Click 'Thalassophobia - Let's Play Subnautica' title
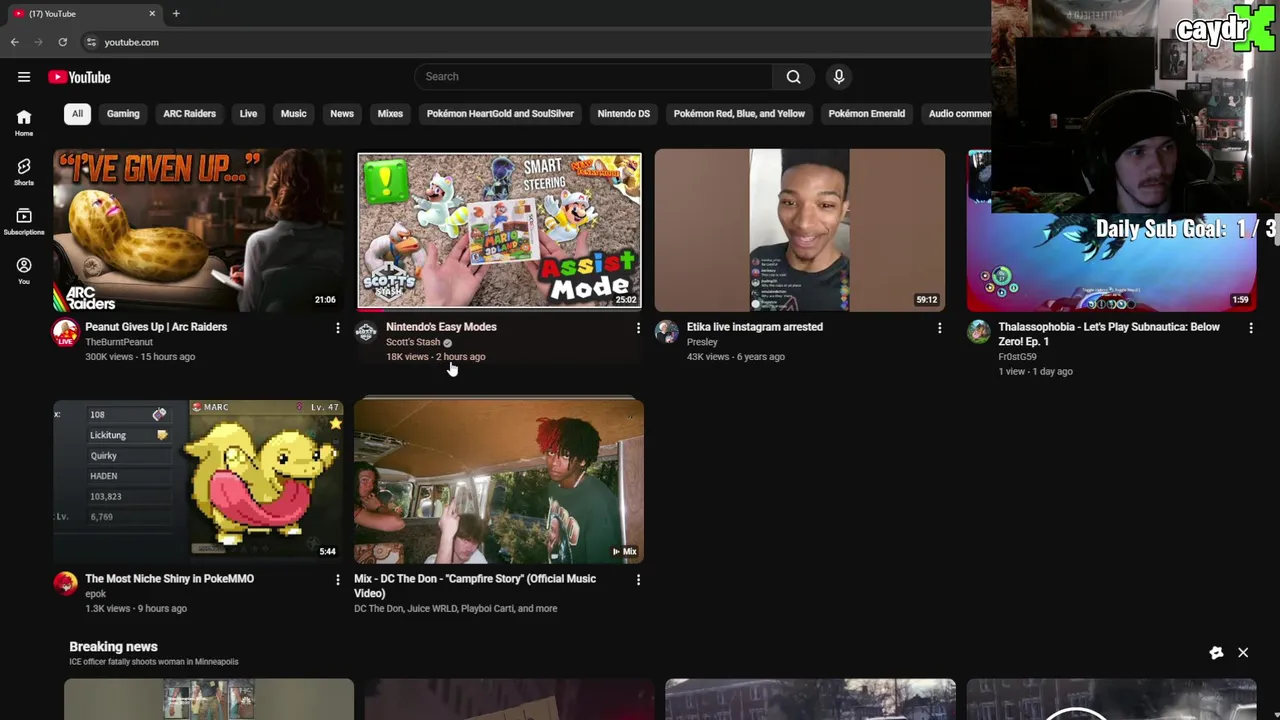 [x=1108, y=334]
